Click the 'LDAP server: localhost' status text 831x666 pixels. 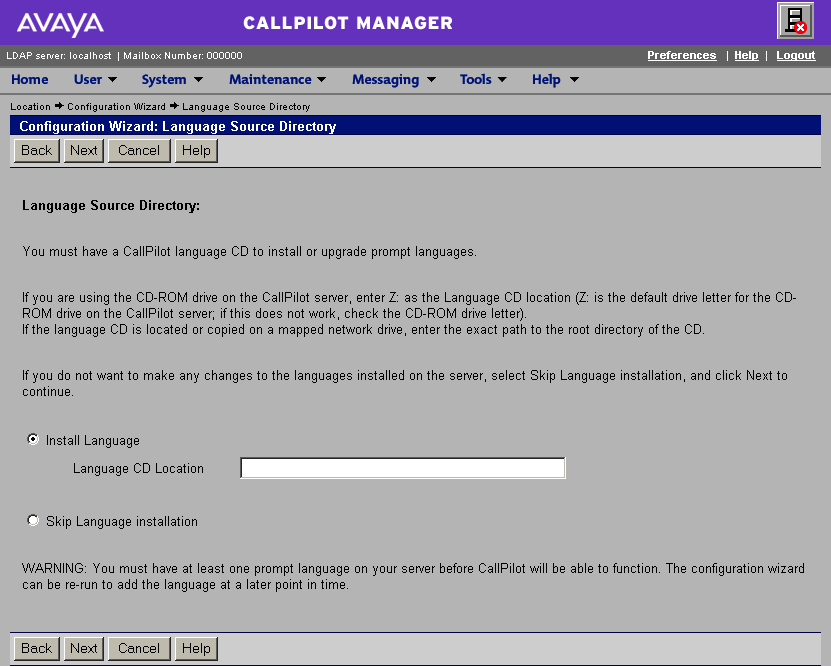pyautogui.click(x=59, y=56)
